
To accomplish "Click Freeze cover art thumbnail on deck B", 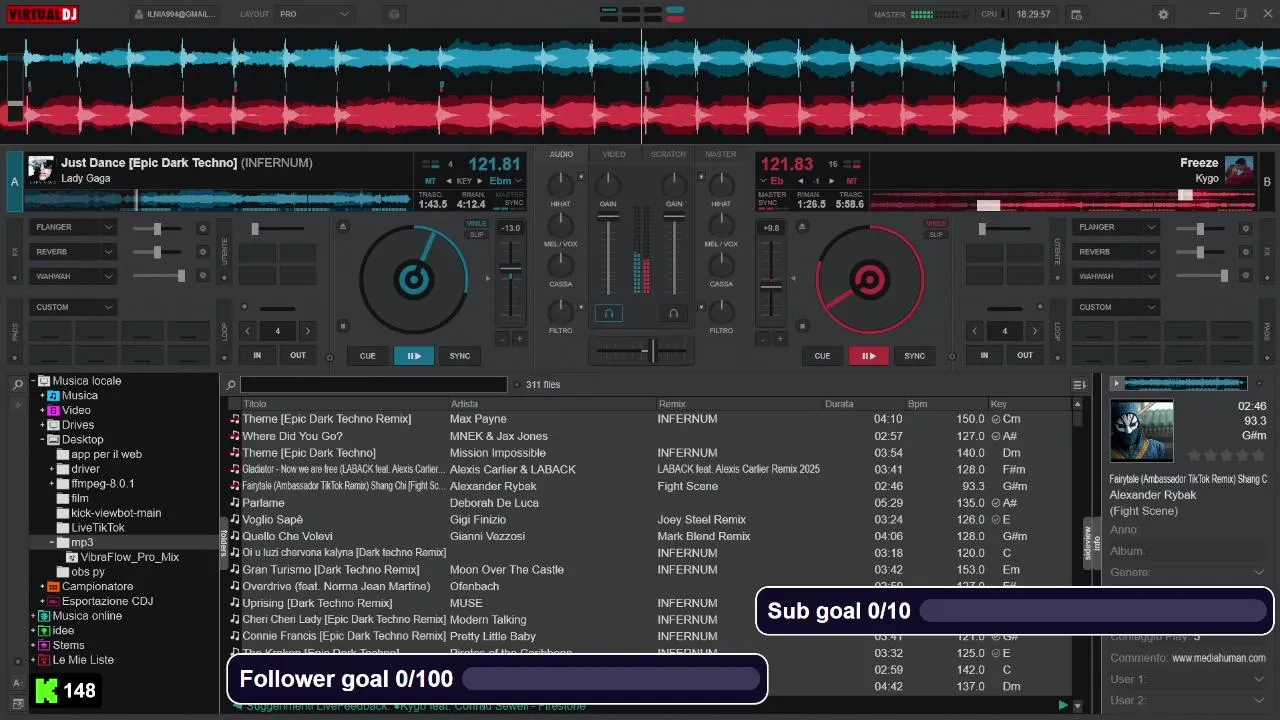I will [1239, 169].
